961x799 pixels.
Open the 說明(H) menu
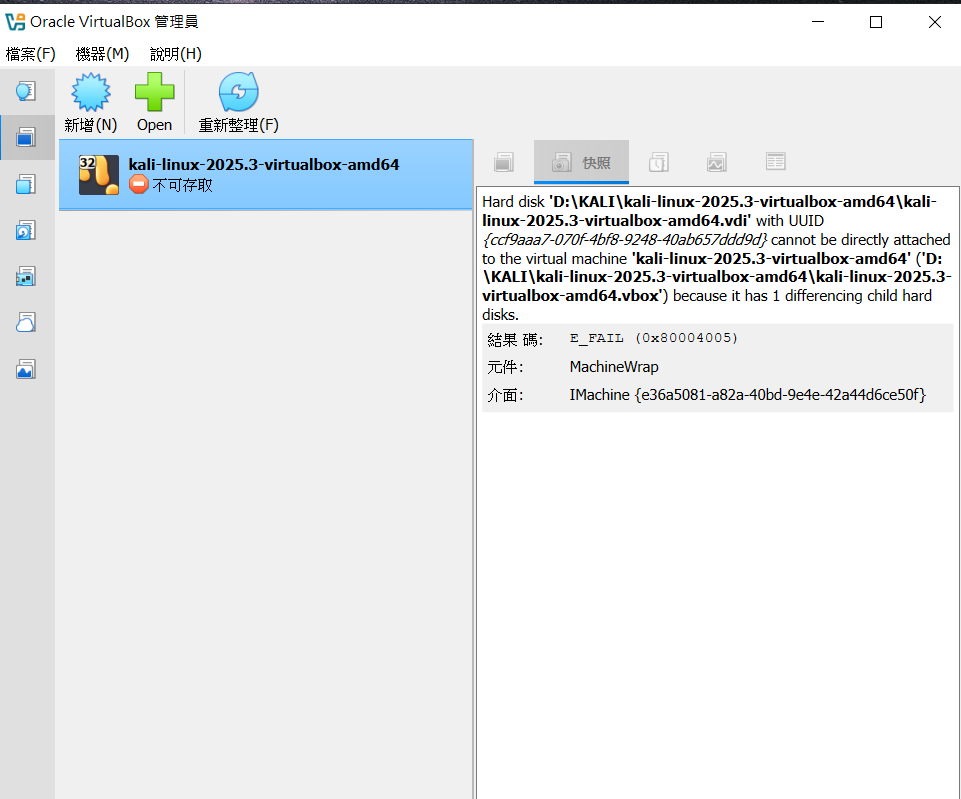[x=176, y=54]
